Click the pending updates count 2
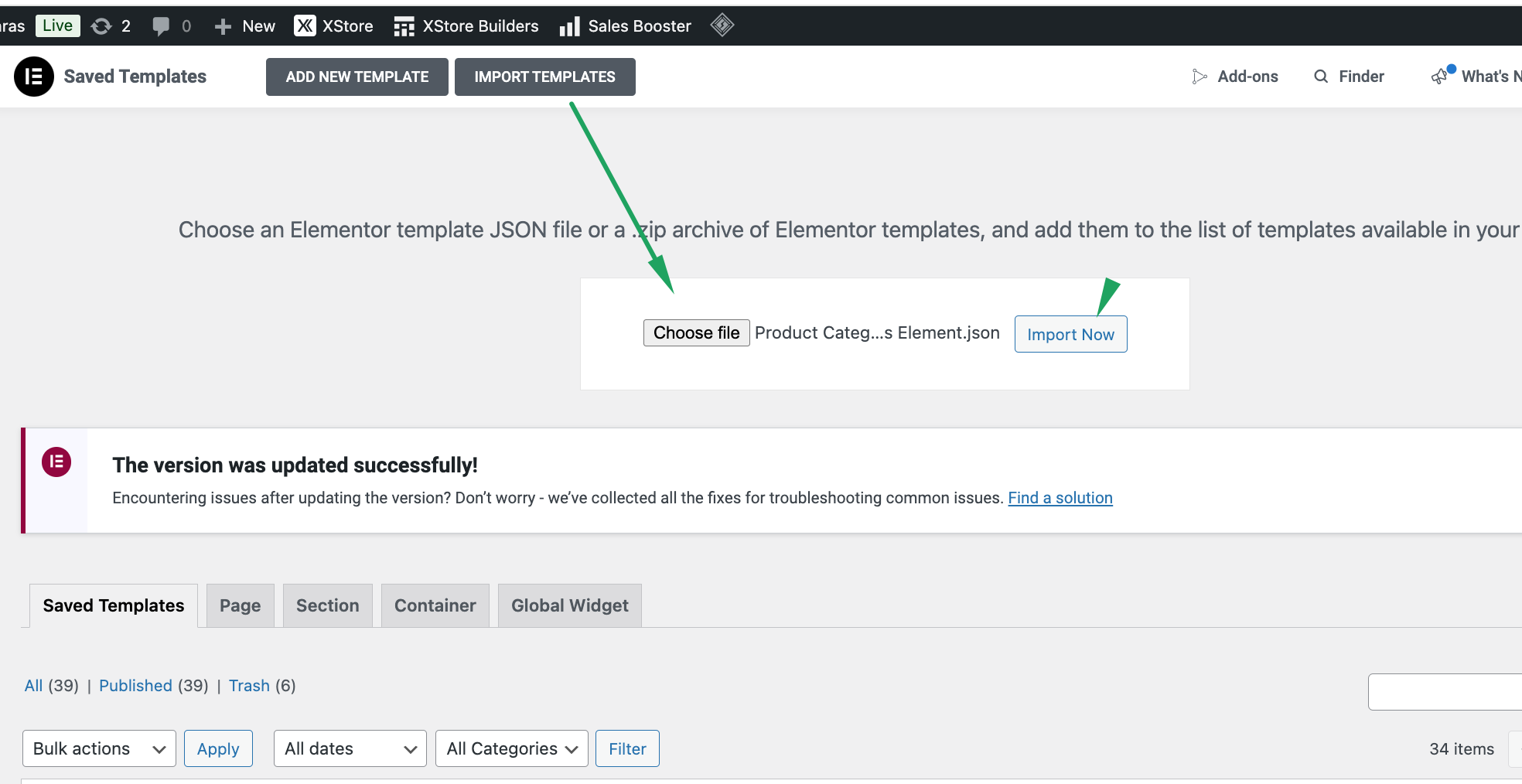This screenshot has width=1522, height=784. 126,26
